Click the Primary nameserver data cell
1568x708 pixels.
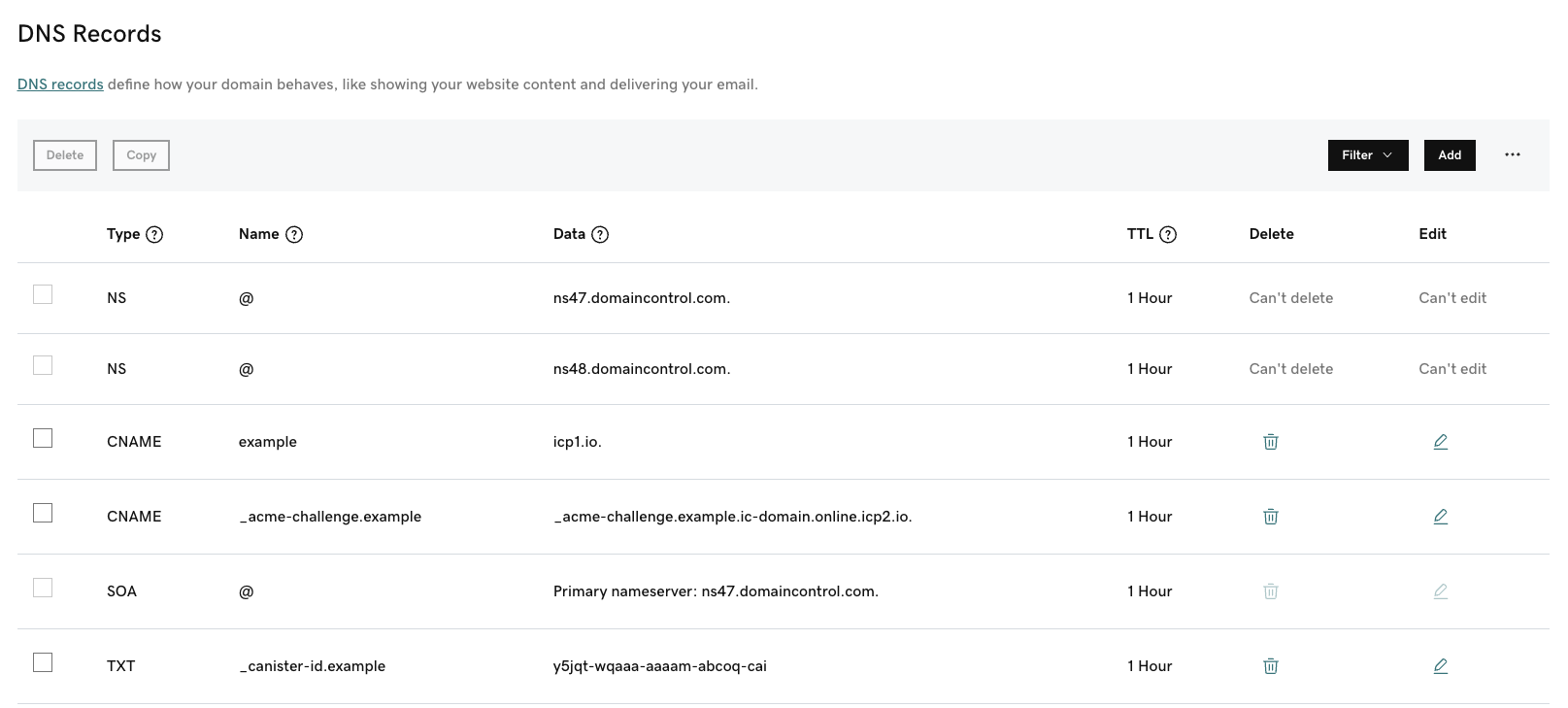coord(716,591)
